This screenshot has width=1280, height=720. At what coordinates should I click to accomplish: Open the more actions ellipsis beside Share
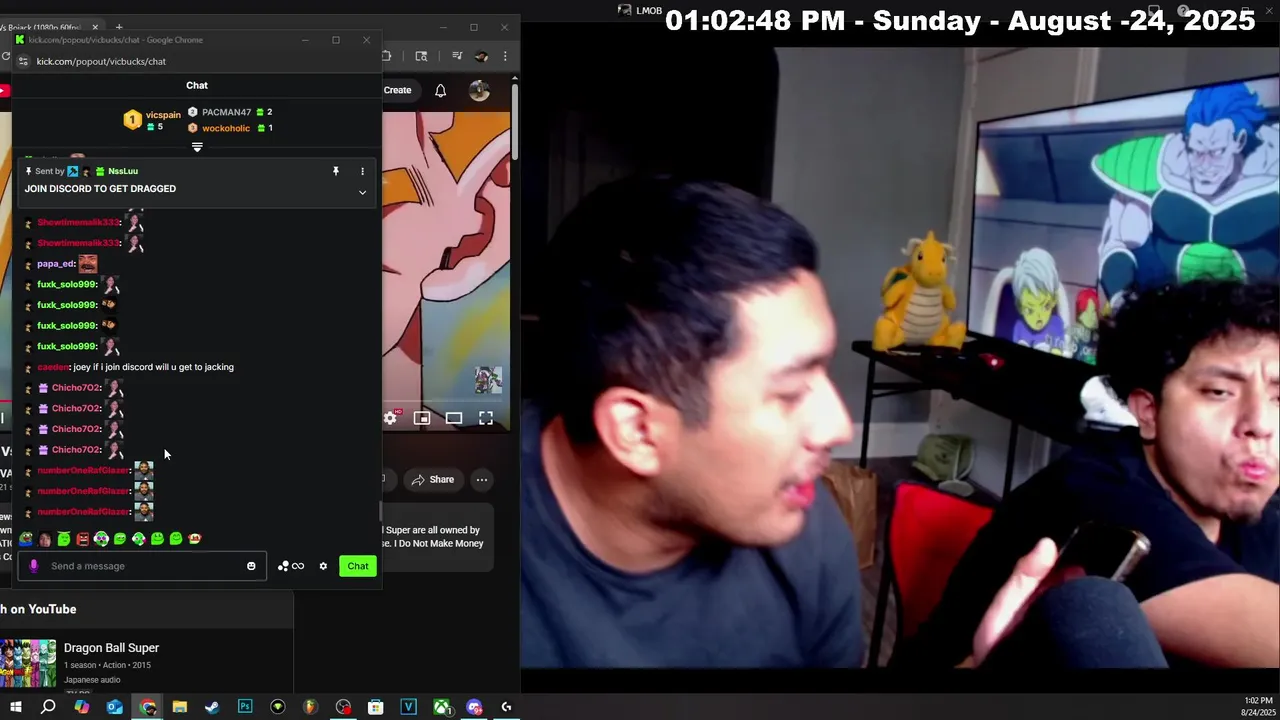(x=482, y=480)
